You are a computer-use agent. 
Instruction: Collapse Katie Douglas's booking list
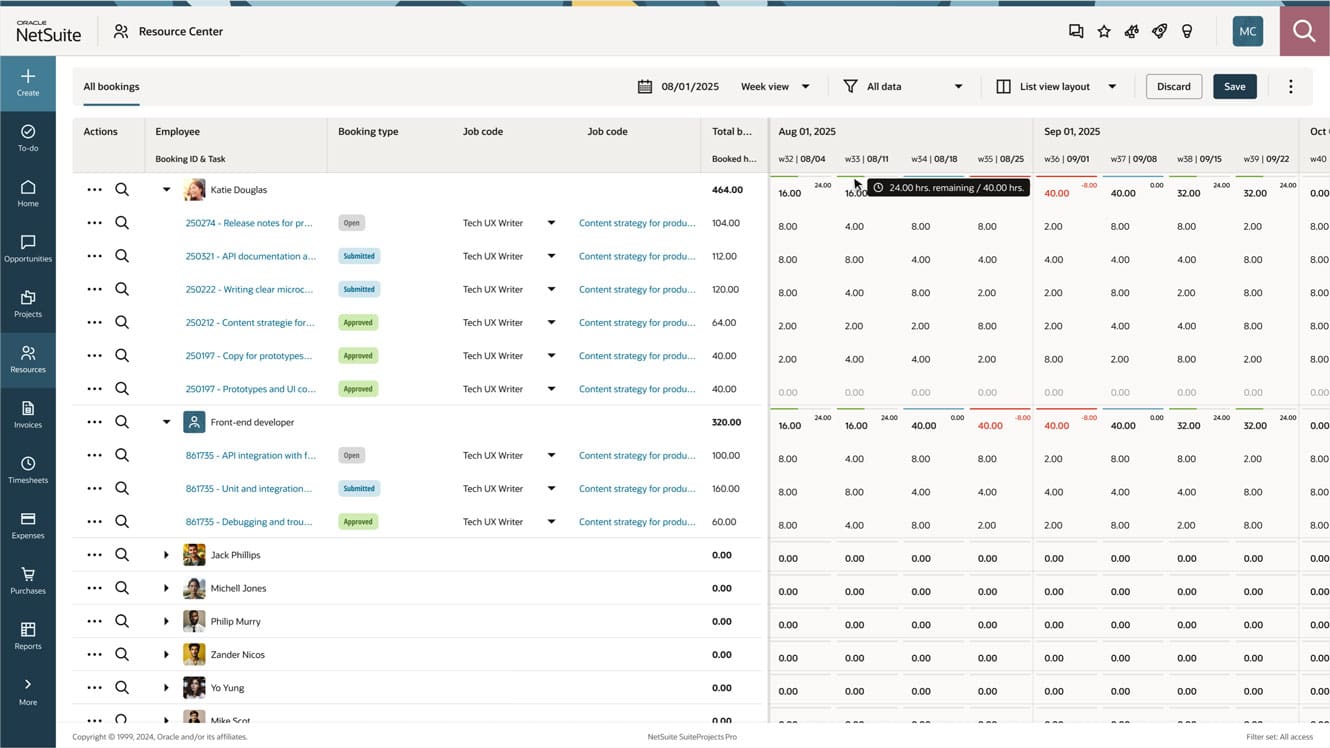point(166,189)
